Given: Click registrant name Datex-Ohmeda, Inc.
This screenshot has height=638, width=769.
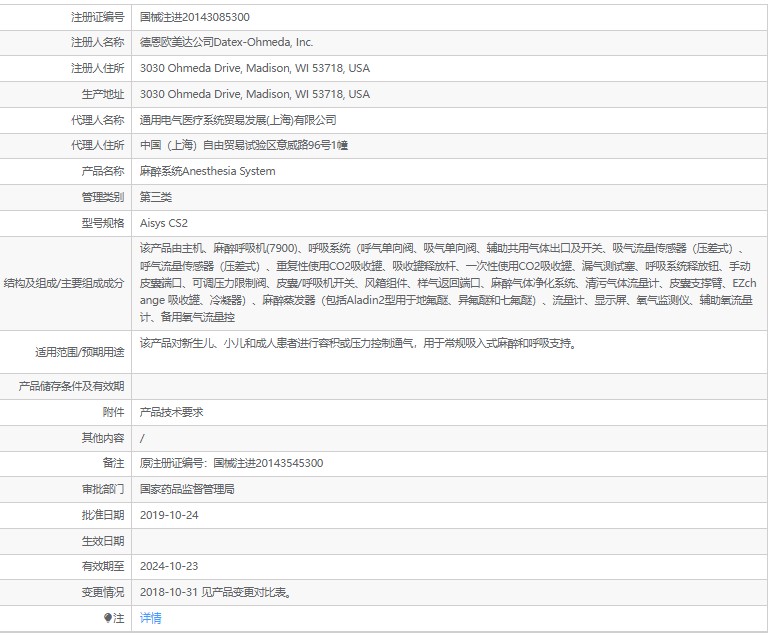Looking at the screenshot, I should click(x=226, y=42).
